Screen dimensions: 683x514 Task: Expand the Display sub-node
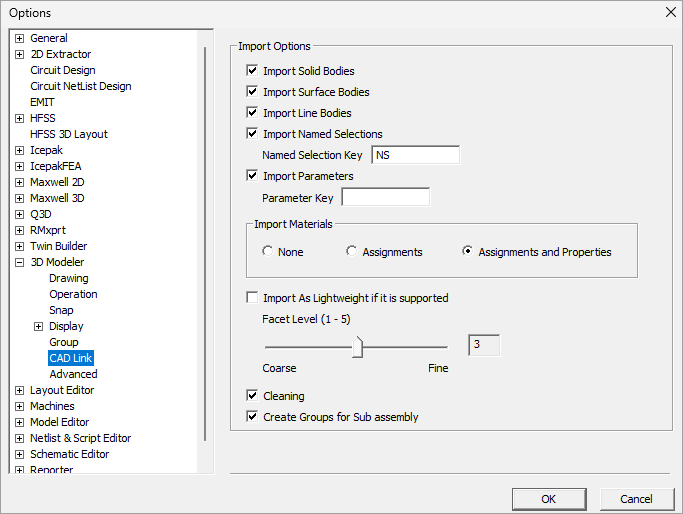(x=38, y=326)
